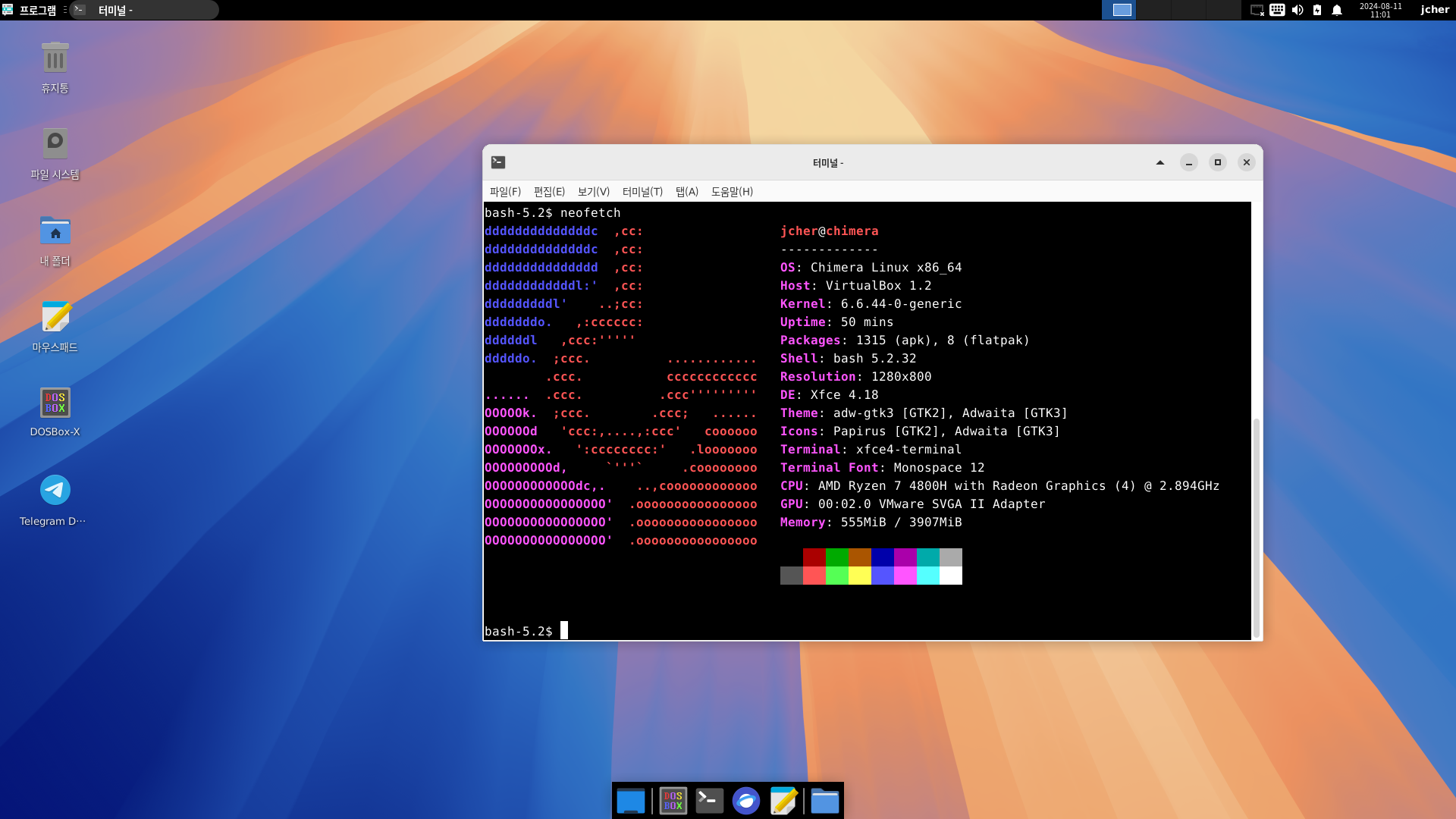Switch to the third workspace
Screen dimensions: 1456x819
click(x=1188, y=10)
